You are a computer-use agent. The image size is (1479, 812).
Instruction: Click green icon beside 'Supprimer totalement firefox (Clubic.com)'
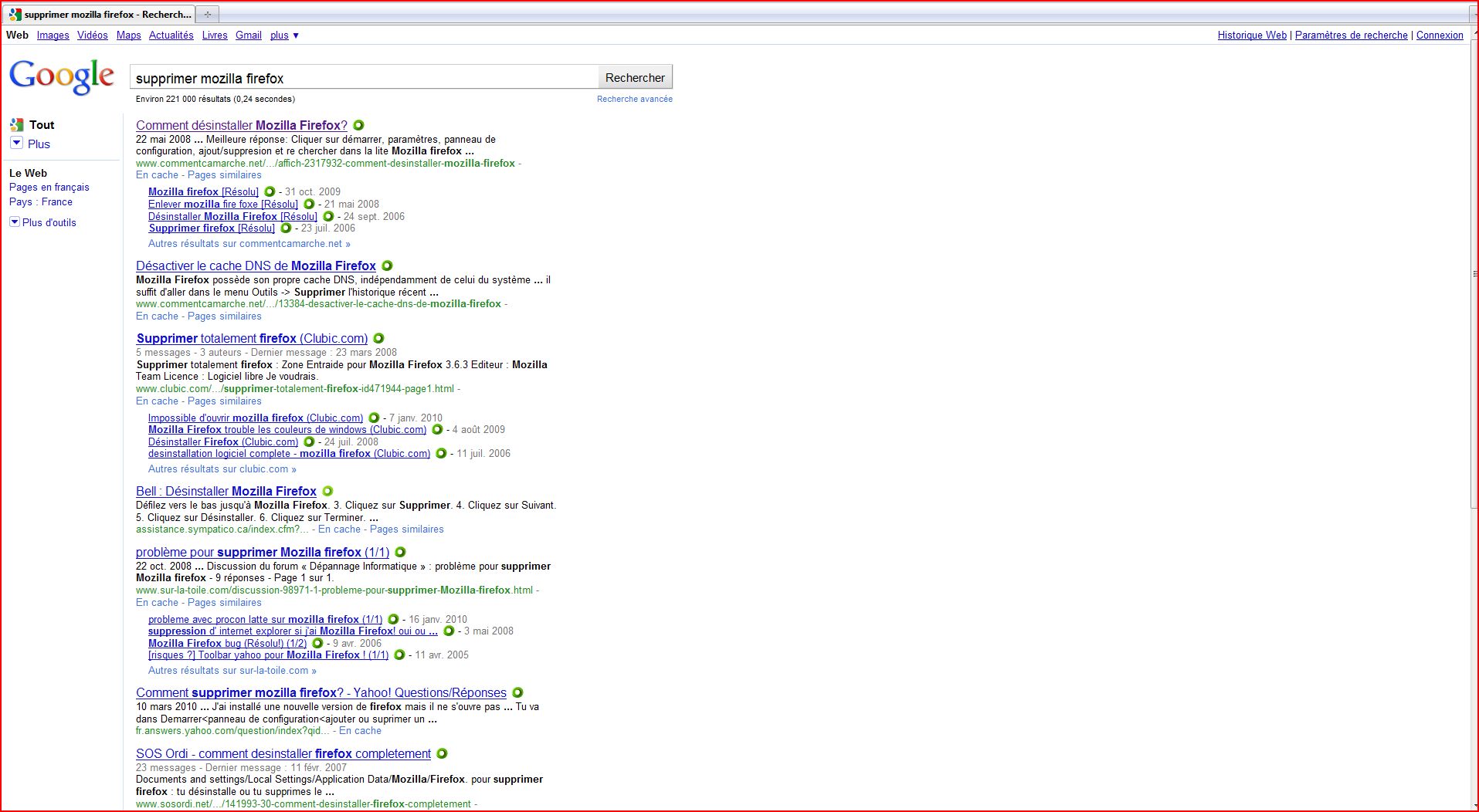pyautogui.click(x=378, y=338)
